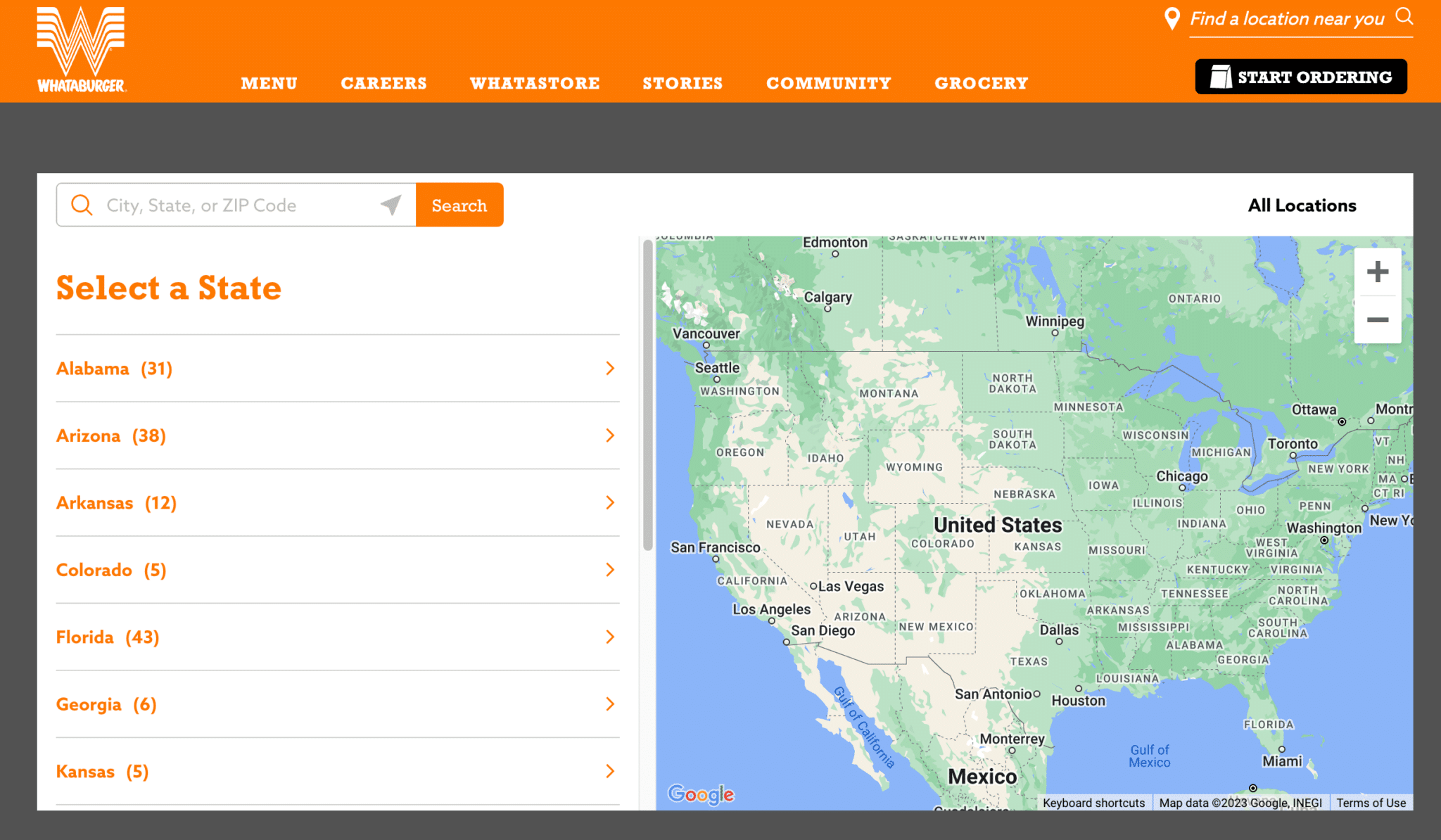Click Chicago on the map
This screenshot has width=1441, height=840.
pyautogui.click(x=1182, y=476)
